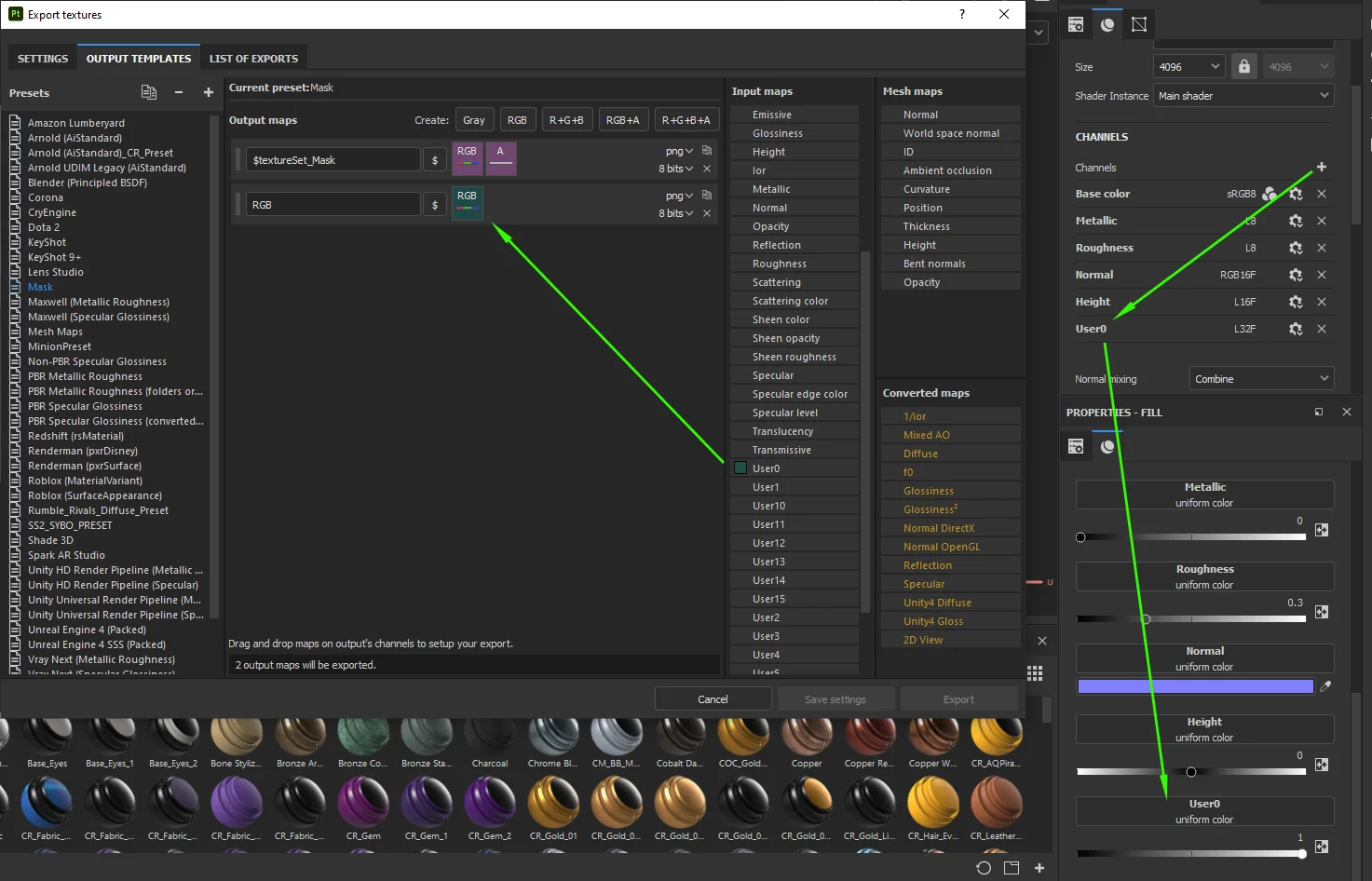Duplicate the RGB output map
Viewport: 1372px width, 881px height.
[x=707, y=195]
